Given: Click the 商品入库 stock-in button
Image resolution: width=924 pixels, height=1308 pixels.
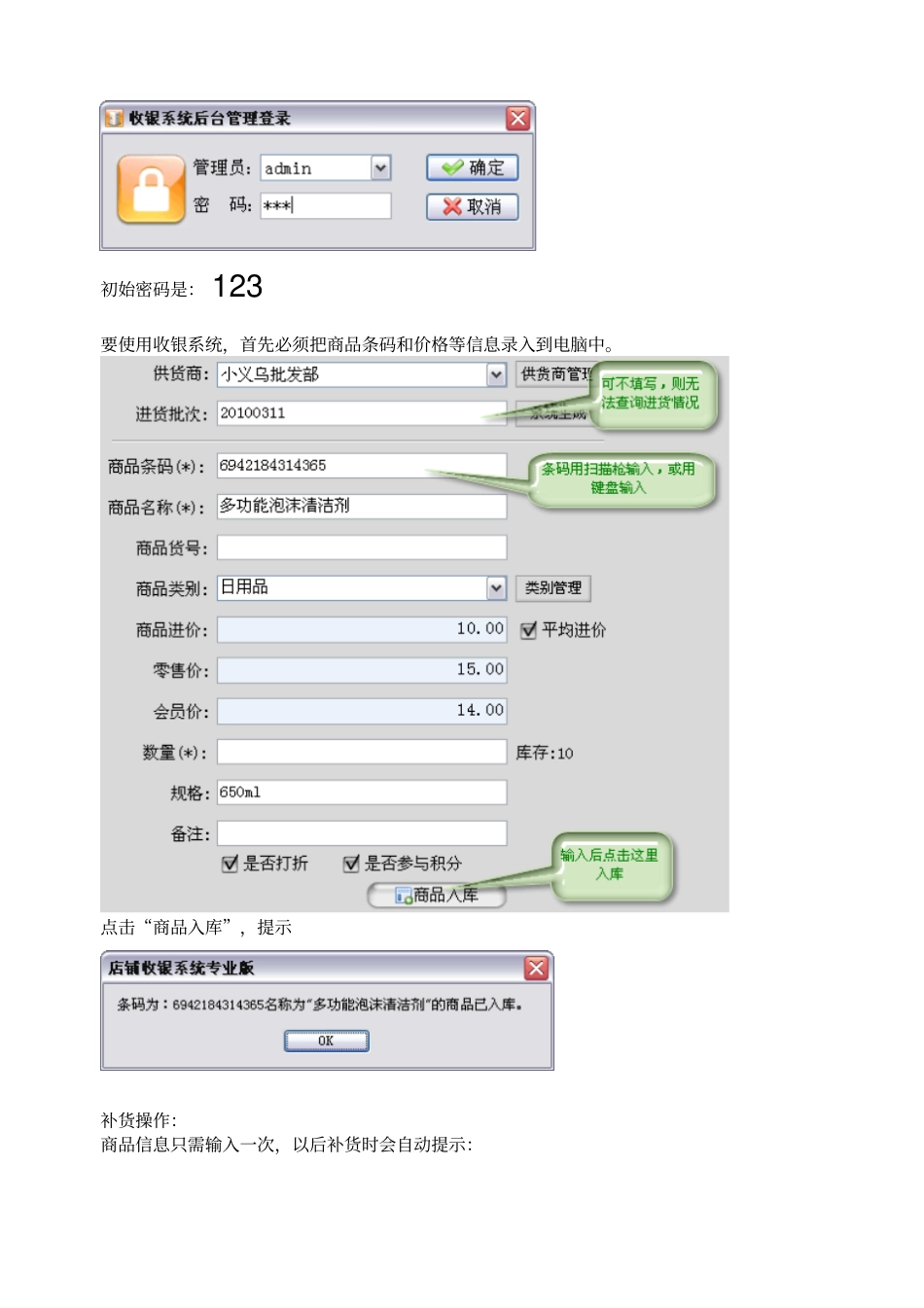Looking at the screenshot, I should click(x=437, y=895).
